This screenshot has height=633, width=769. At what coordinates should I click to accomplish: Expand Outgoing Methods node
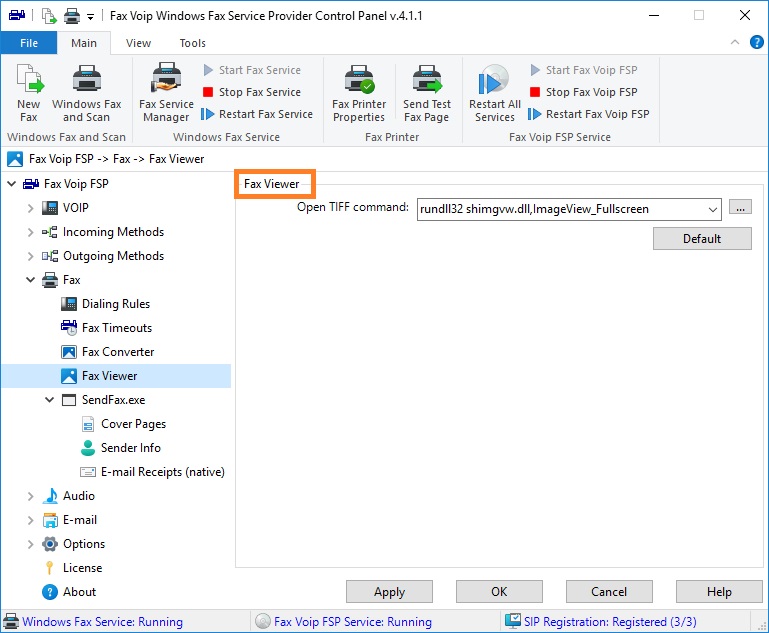pyautogui.click(x=30, y=256)
